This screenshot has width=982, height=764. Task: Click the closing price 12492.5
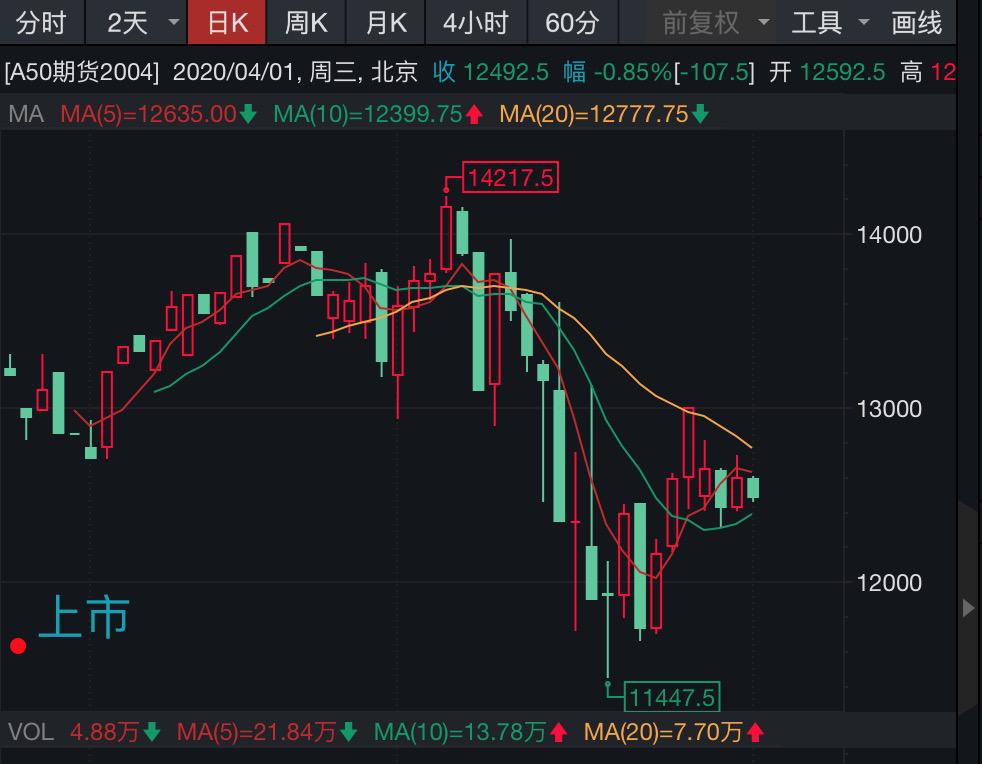point(506,72)
